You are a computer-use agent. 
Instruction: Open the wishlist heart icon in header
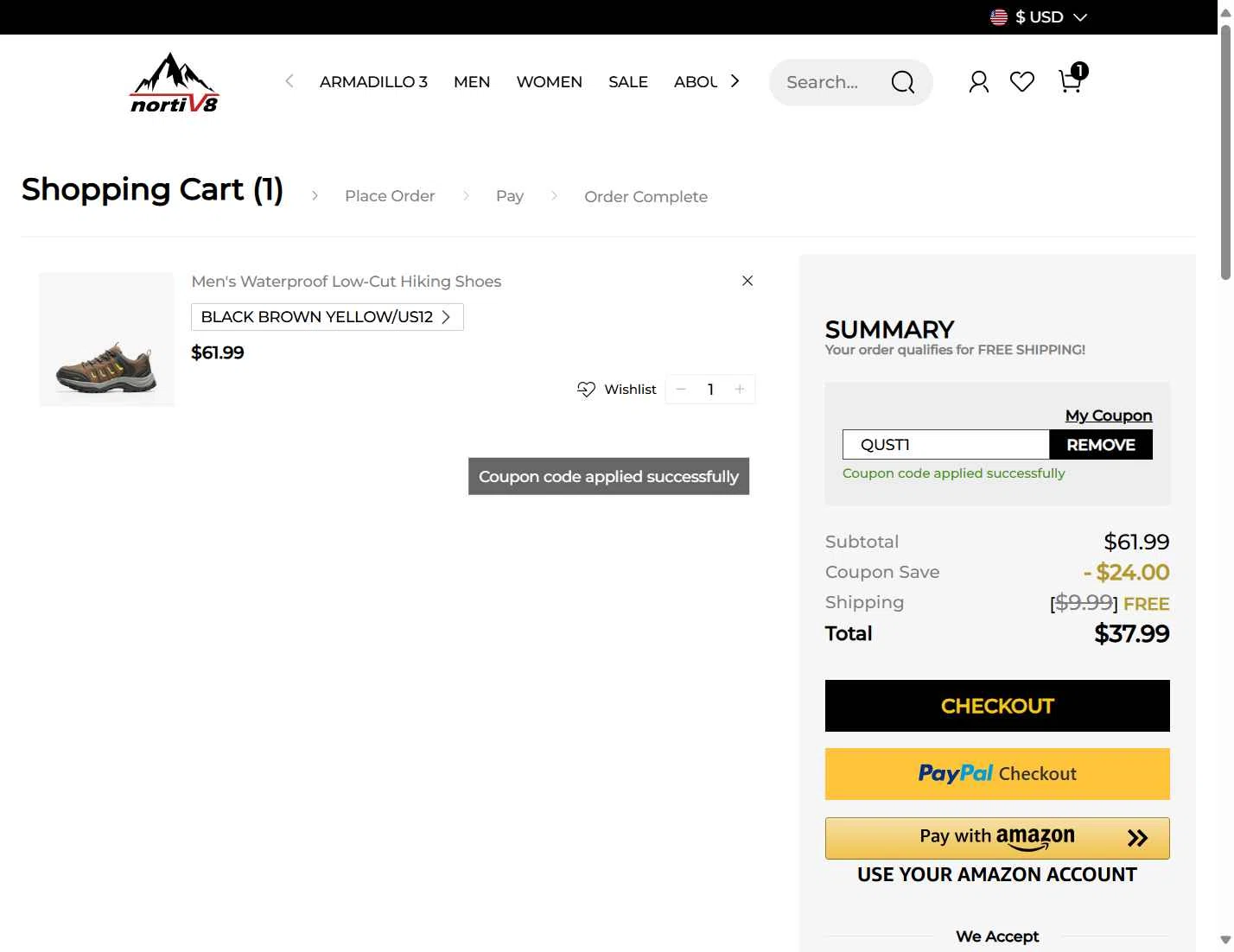coord(1022,82)
